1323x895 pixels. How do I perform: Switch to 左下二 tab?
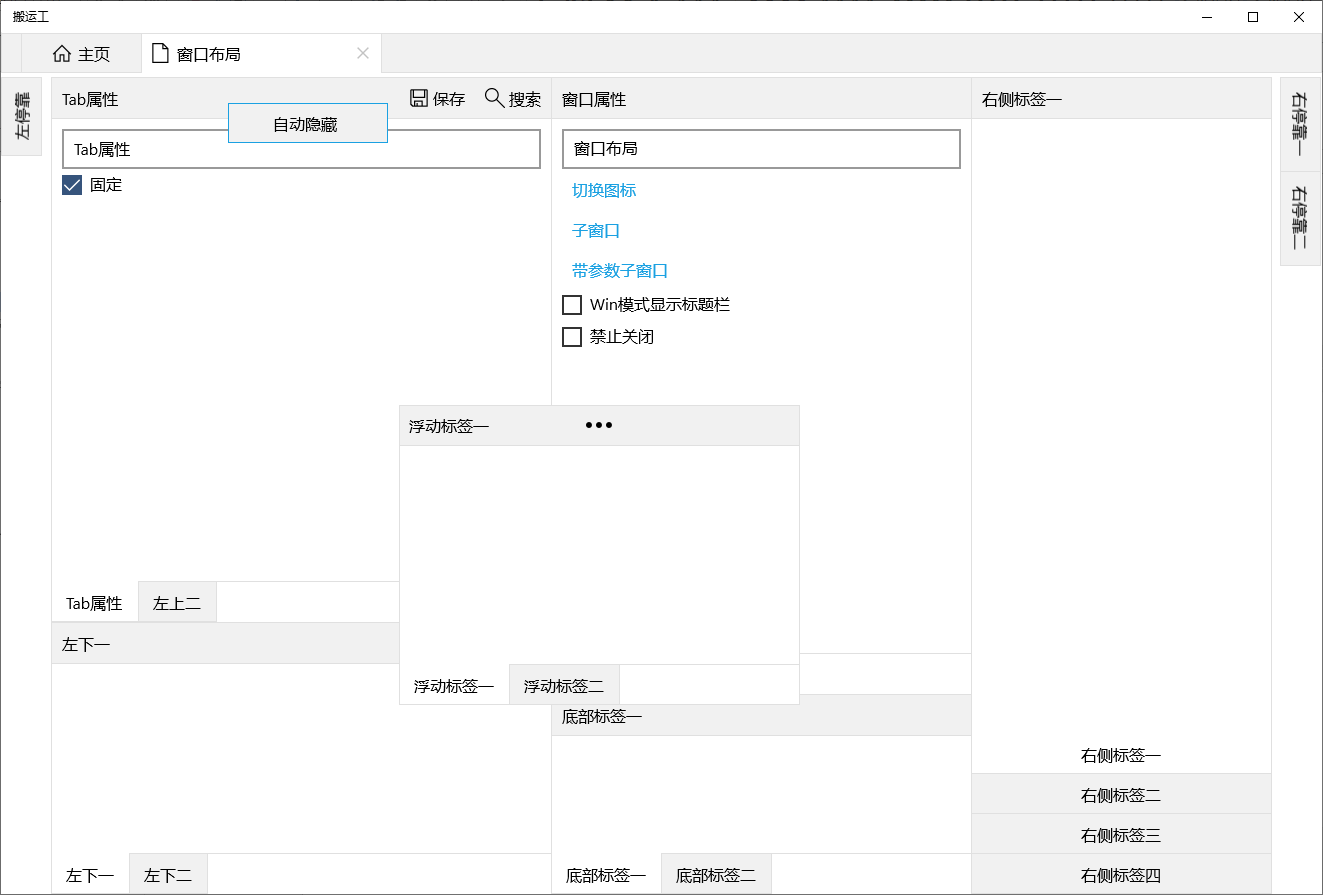pos(168,875)
